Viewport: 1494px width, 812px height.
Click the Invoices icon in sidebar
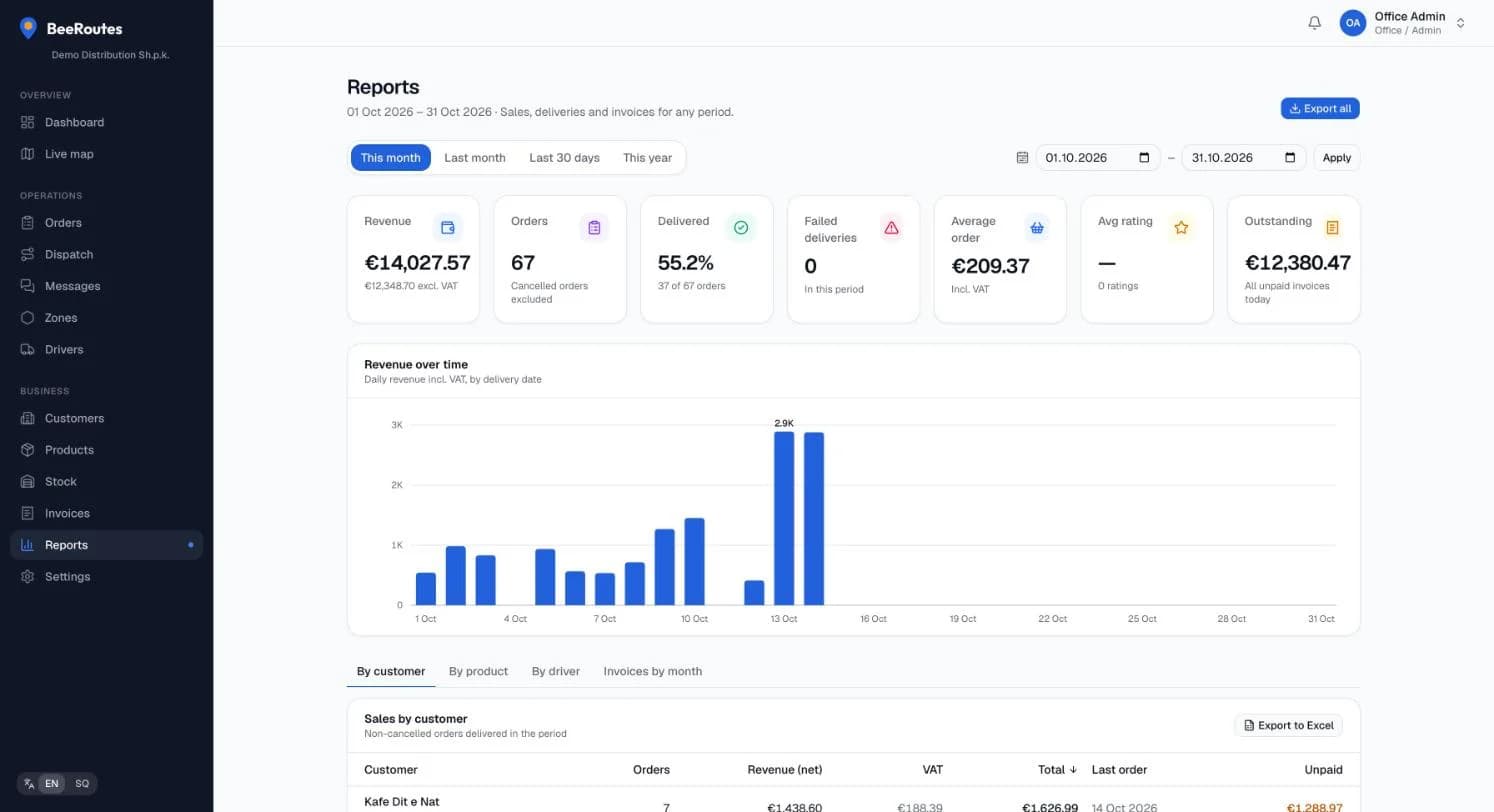coord(28,513)
